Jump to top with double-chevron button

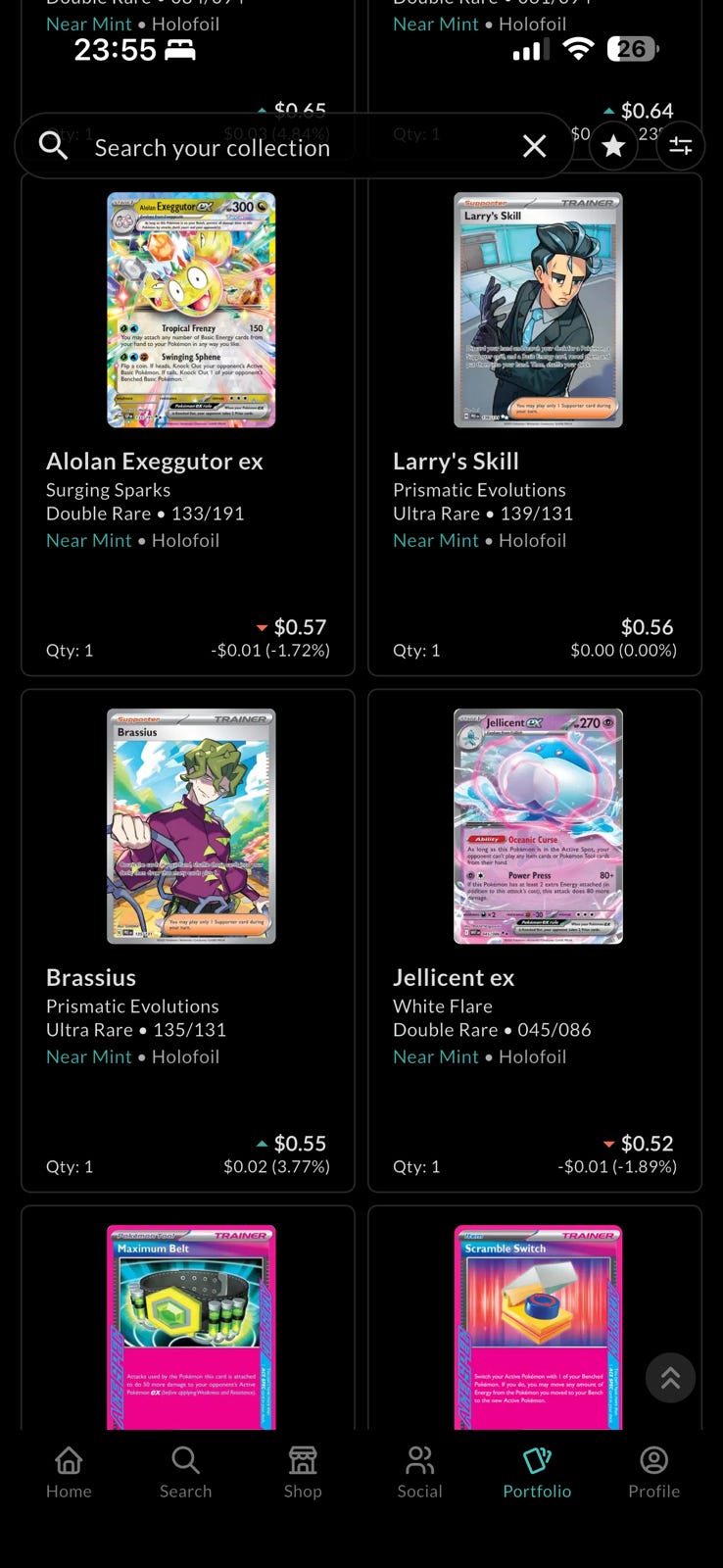[670, 1377]
